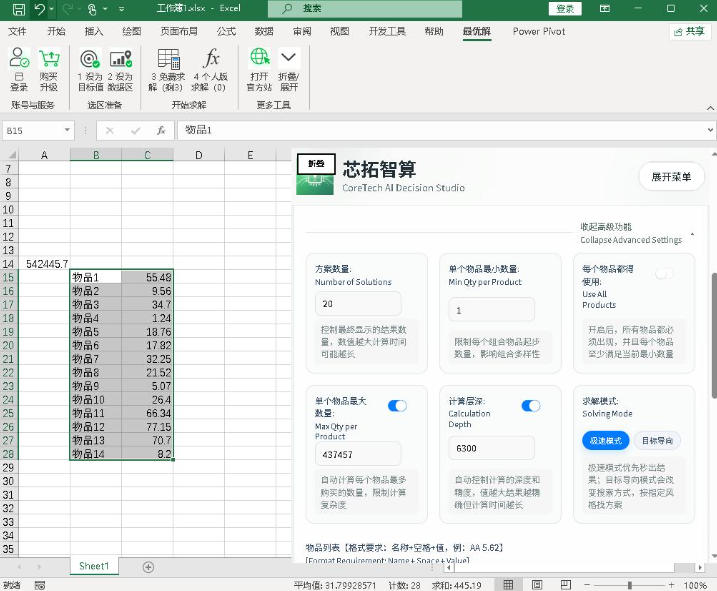Click the zoom out minus icon
This screenshot has width=717, height=591.
(x=587, y=585)
